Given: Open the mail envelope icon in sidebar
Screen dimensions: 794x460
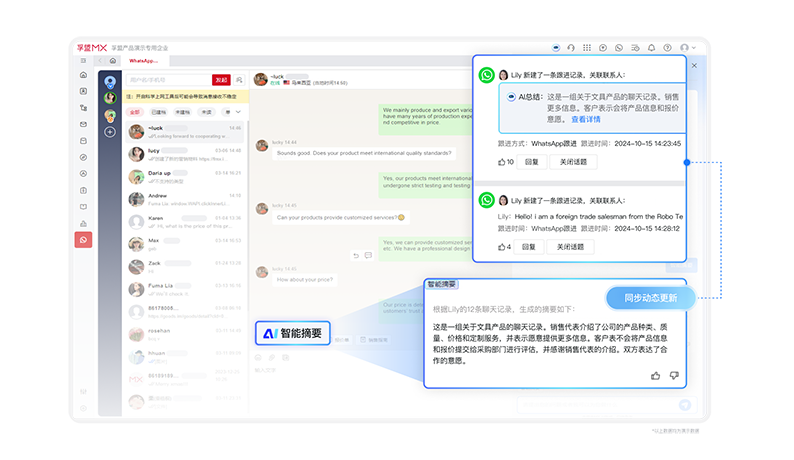Looking at the screenshot, I should [84, 124].
